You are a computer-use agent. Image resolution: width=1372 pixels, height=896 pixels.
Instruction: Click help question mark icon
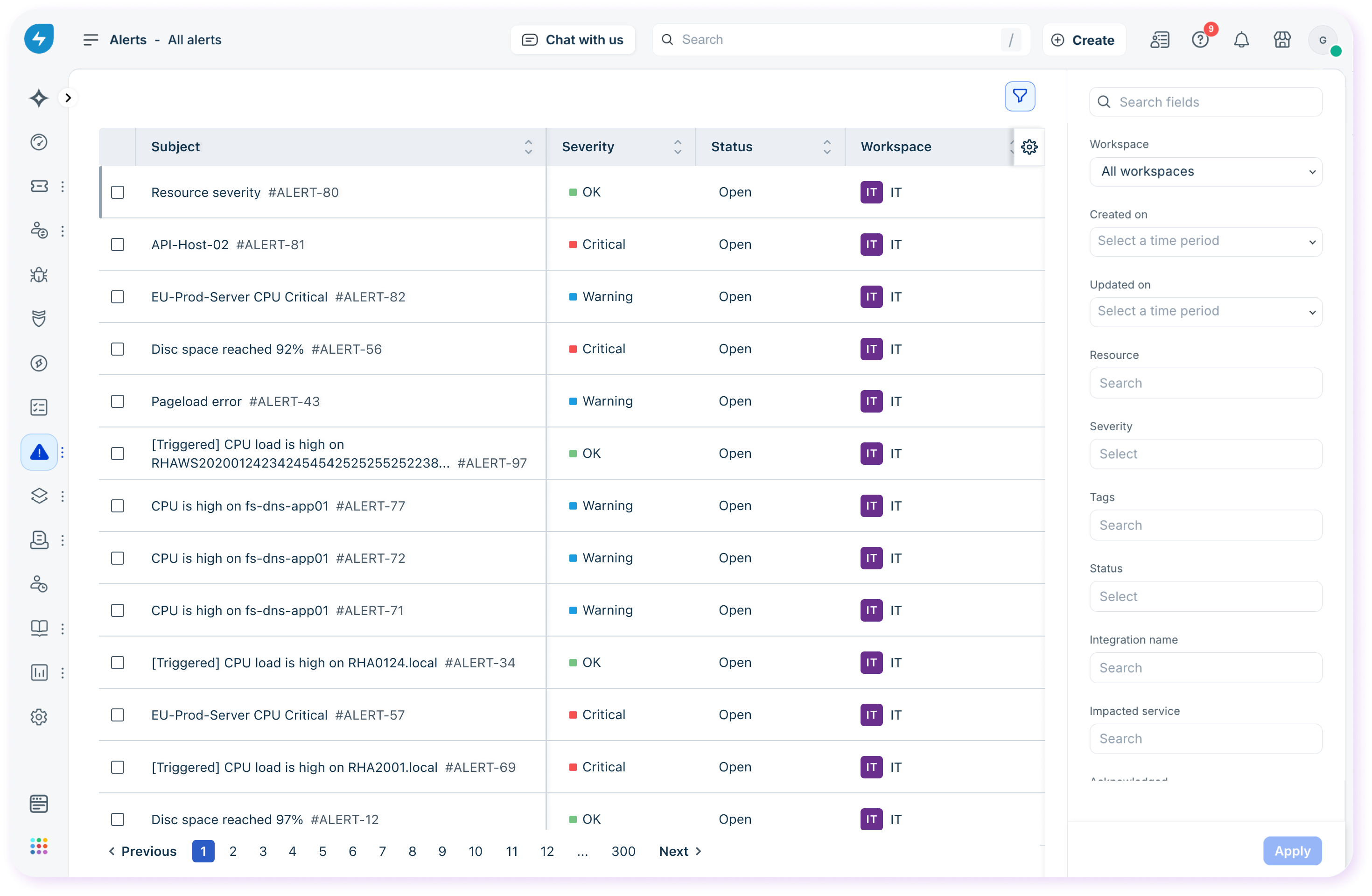pos(1200,40)
